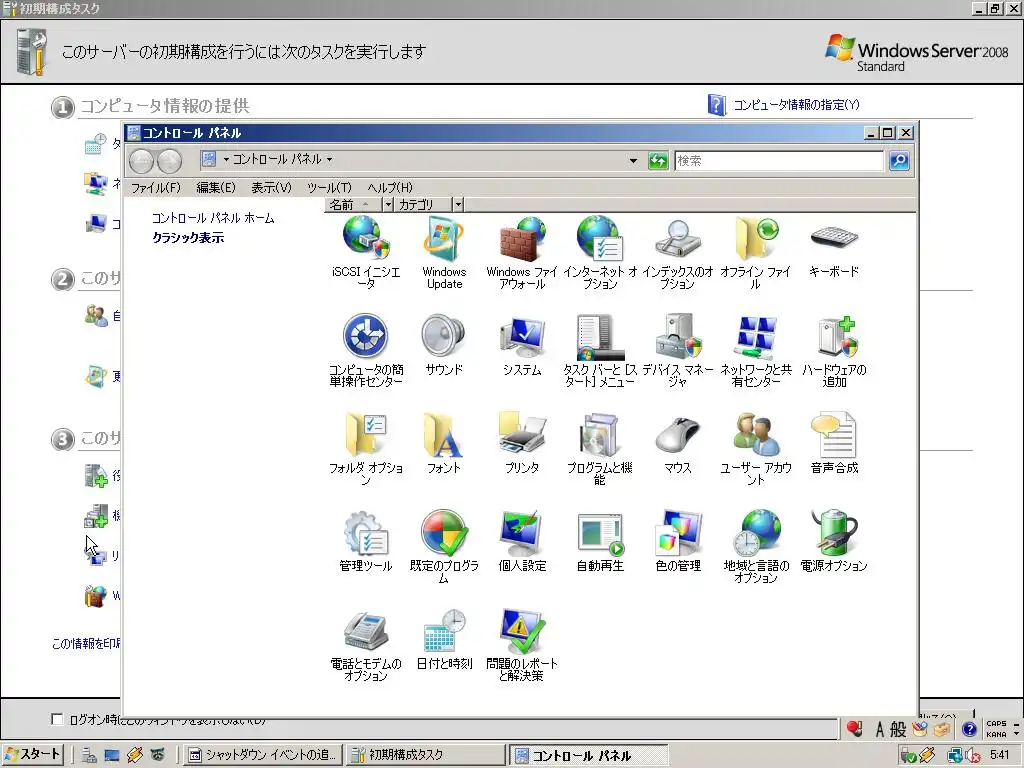Expand the コントロール パネル breadcrumb arrow
Viewport: 1024px width, 768px height.
pyautogui.click(x=329, y=159)
